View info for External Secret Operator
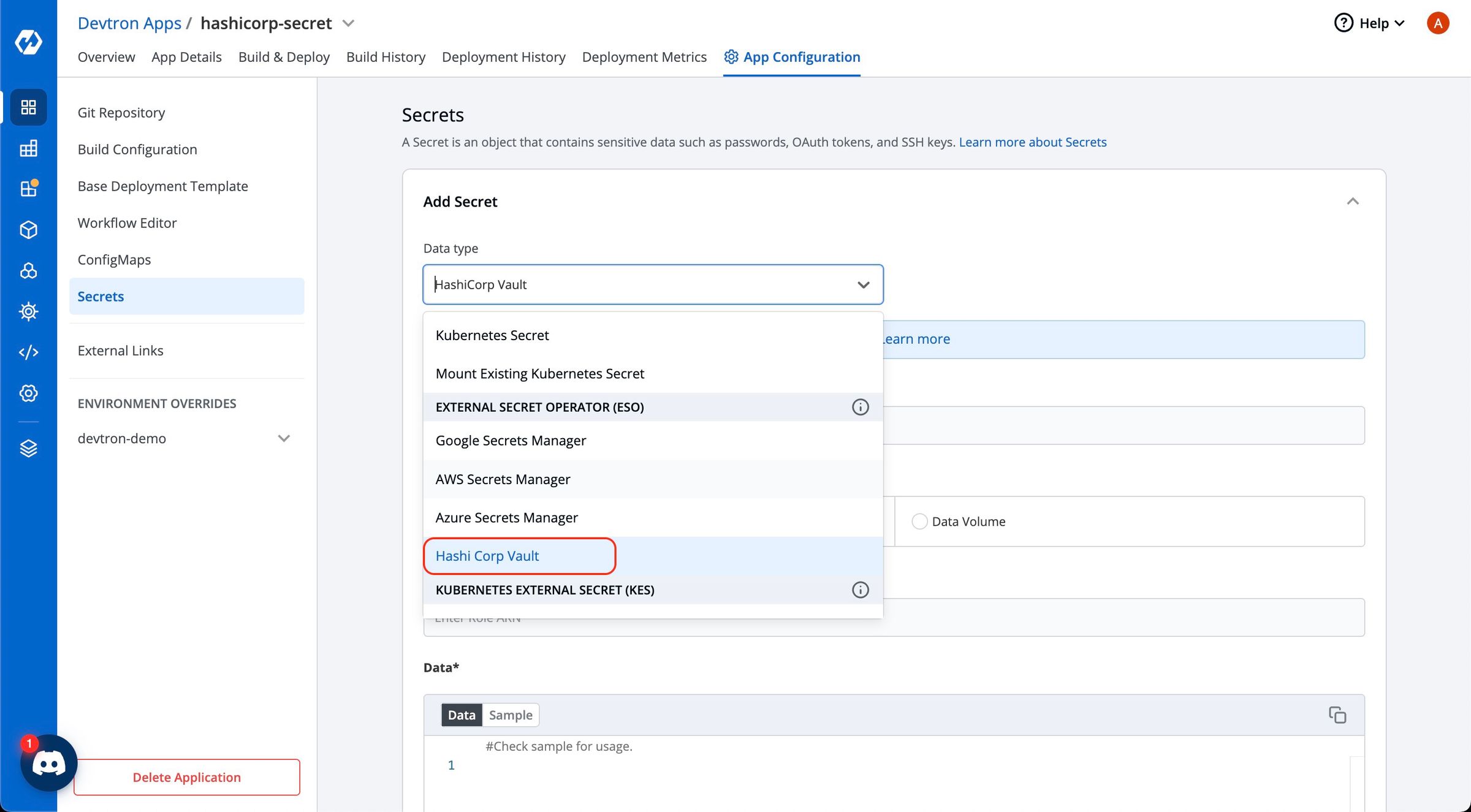Image resolution: width=1471 pixels, height=812 pixels. click(x=860, y=407)
